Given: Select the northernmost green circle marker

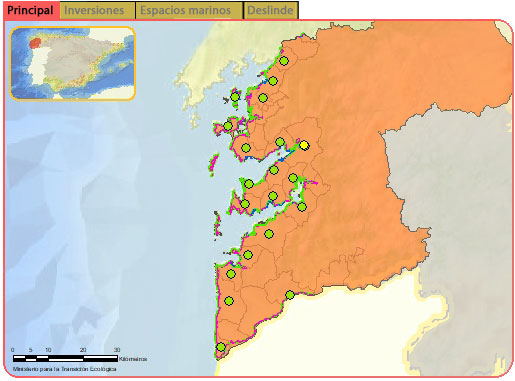Looking at the screenshot, I should pos(284,61).
